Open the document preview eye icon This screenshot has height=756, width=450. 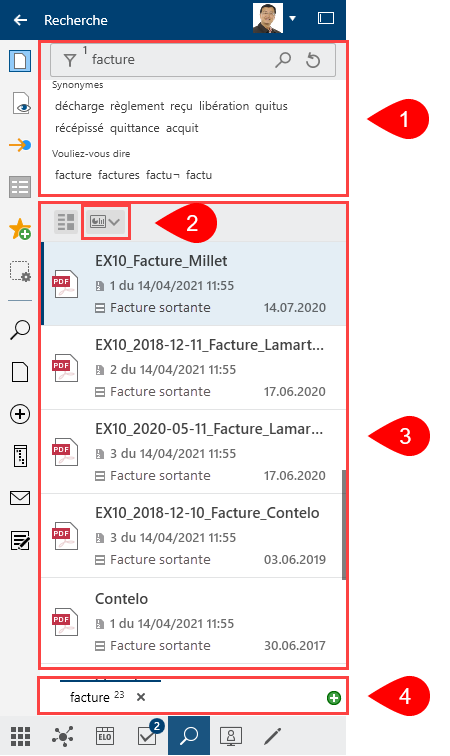tap(20, 104)
